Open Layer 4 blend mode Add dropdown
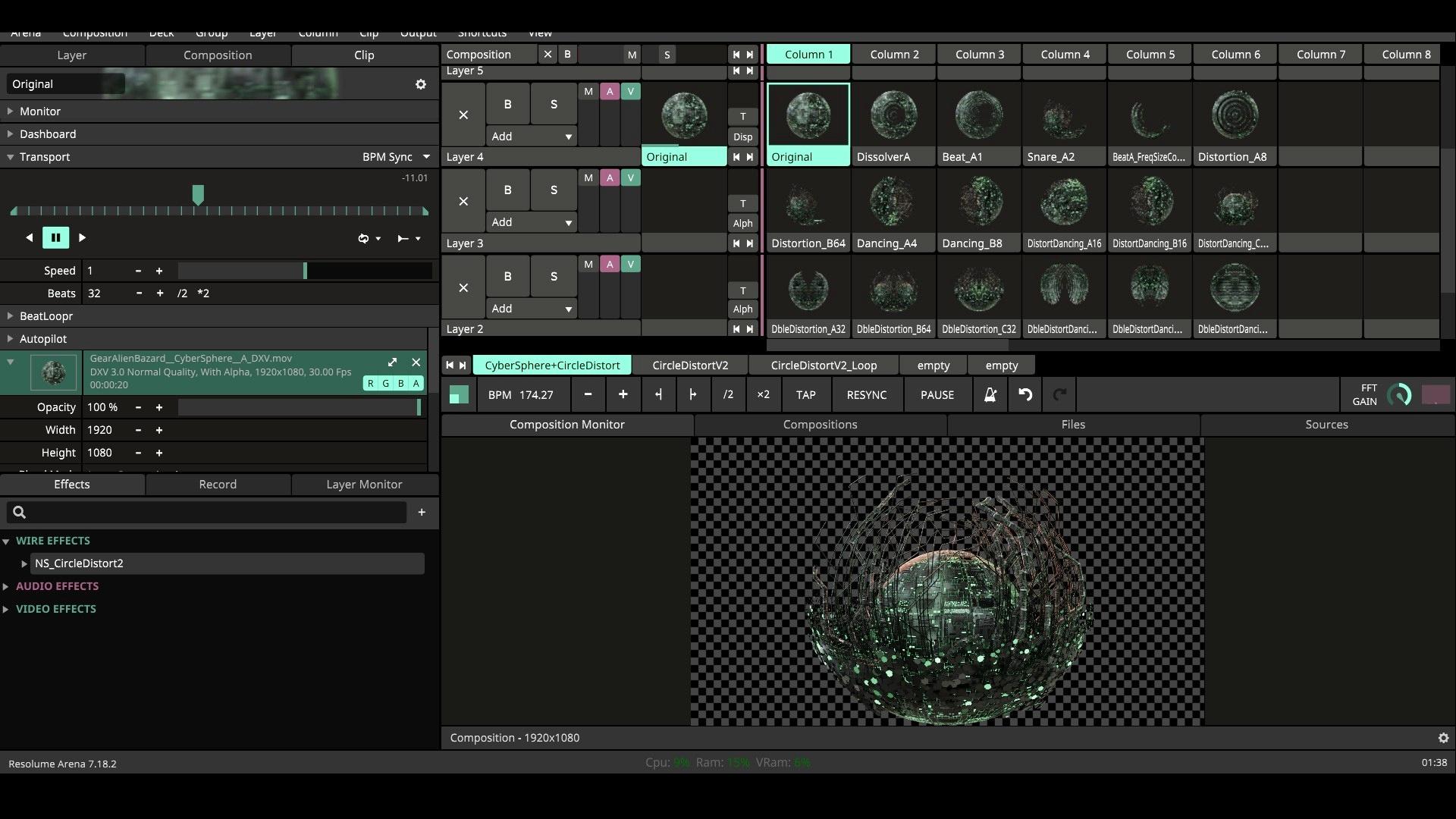Viewport: 1456px width, 819px height. (x=531, y=136)
